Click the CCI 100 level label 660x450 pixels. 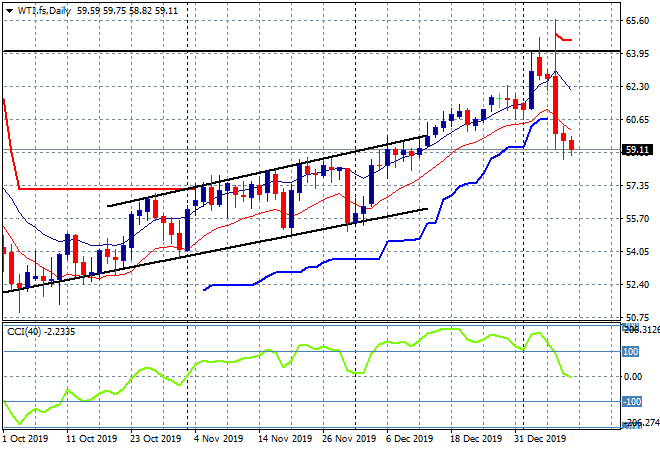(631, 351)
